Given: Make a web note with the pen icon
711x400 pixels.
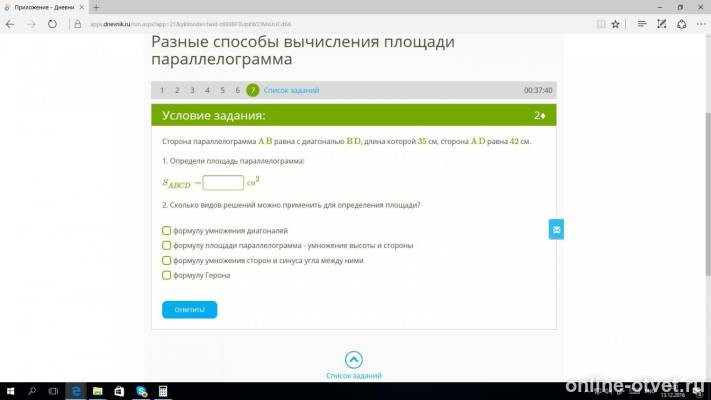Looking at the screenshot, I should (x=662, y=24).
